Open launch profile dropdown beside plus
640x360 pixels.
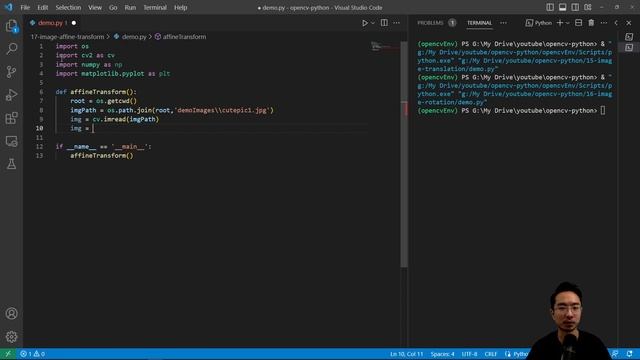568,23
